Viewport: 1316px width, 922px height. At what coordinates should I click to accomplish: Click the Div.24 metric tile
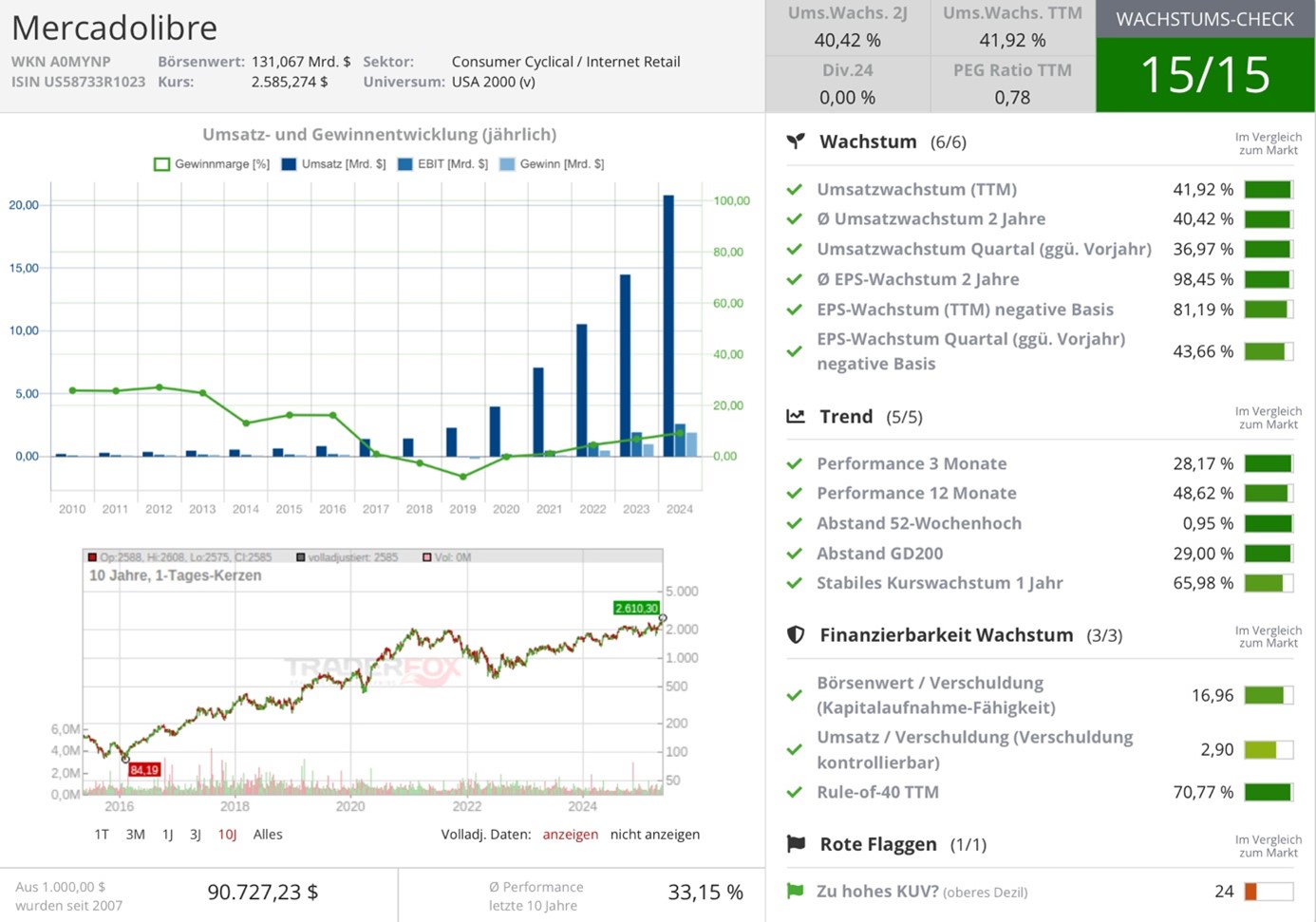click(x=848, y=84)
